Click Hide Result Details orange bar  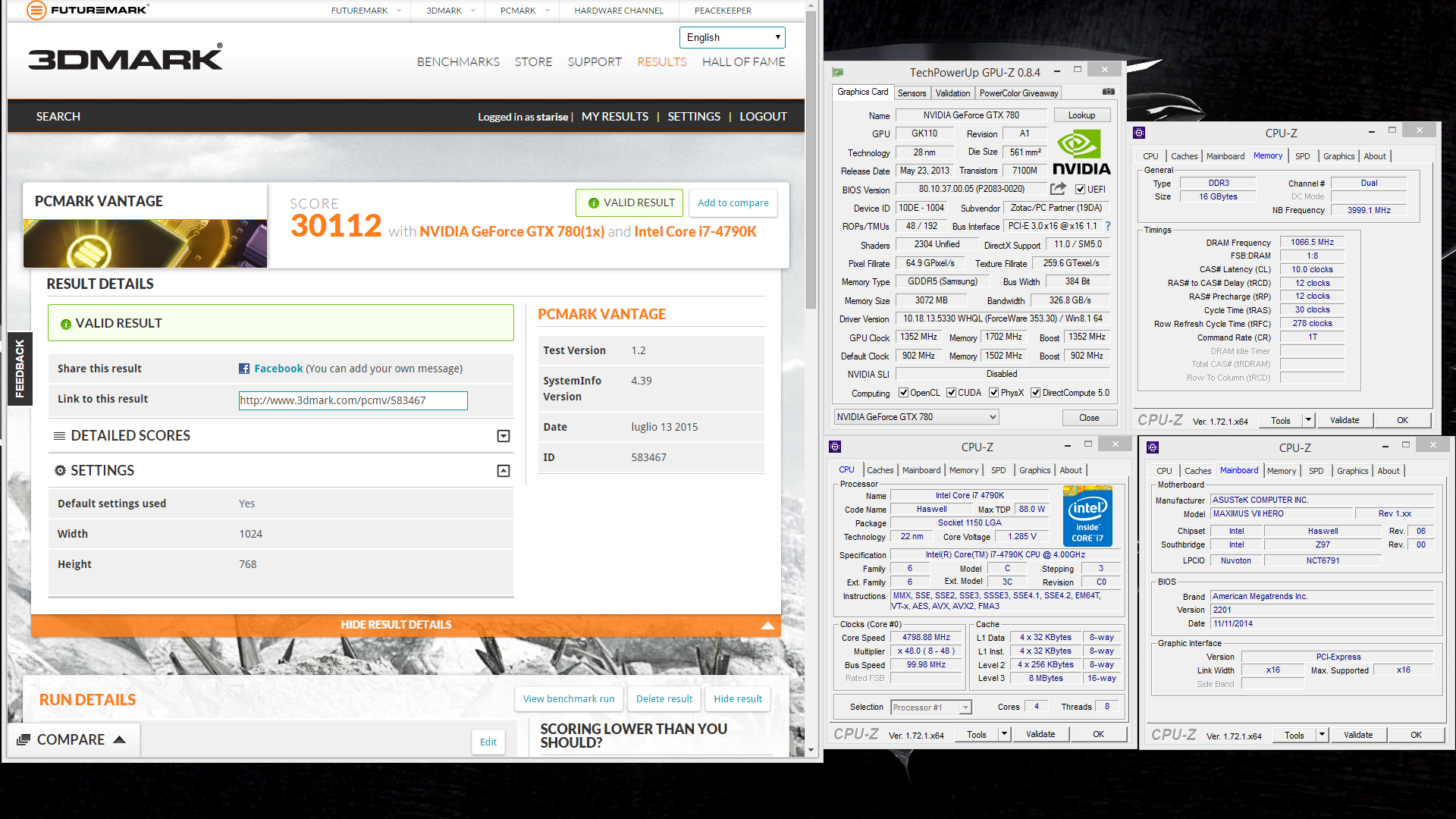pos(406,625)
